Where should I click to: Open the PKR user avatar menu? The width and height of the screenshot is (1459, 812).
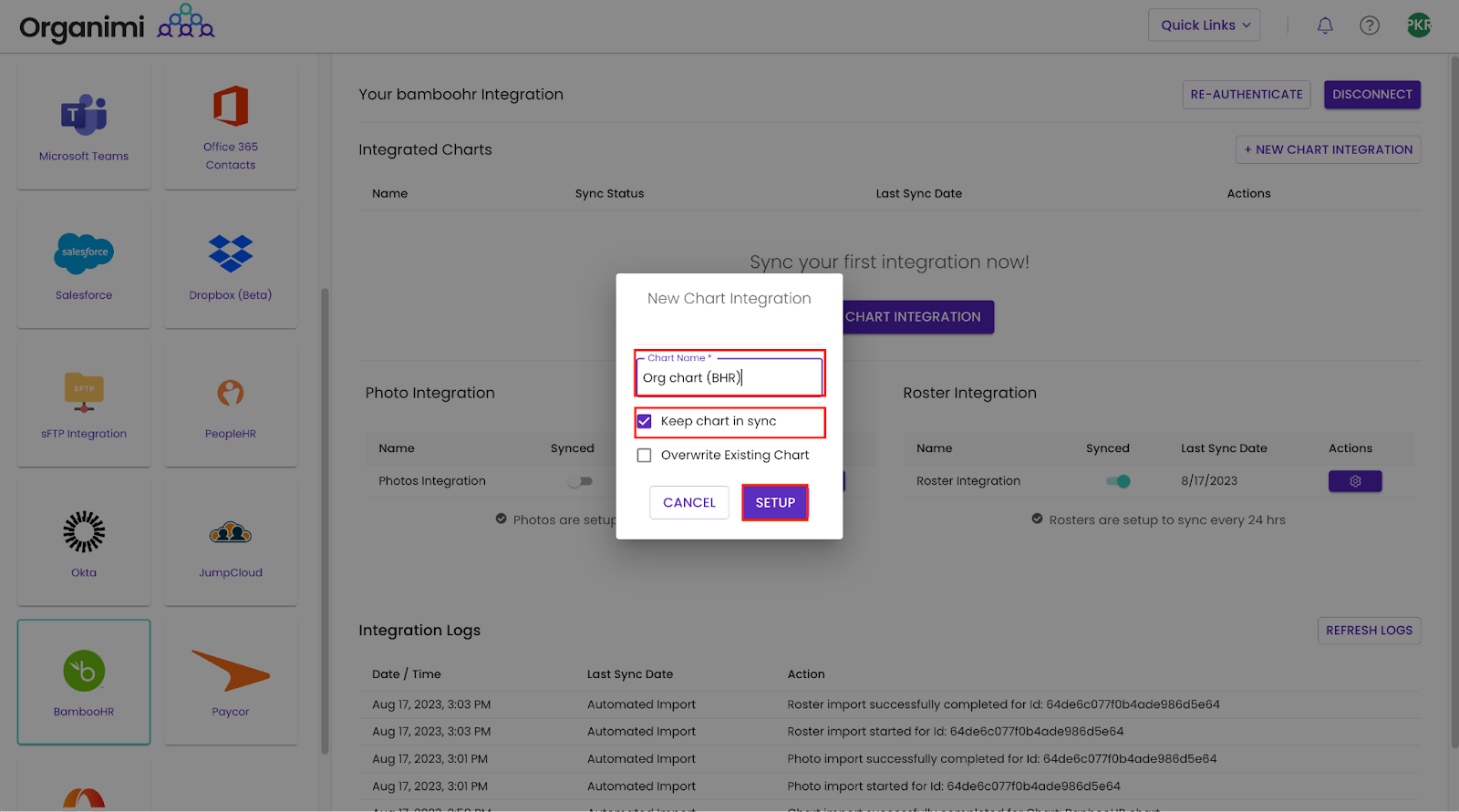[1419, 26]
